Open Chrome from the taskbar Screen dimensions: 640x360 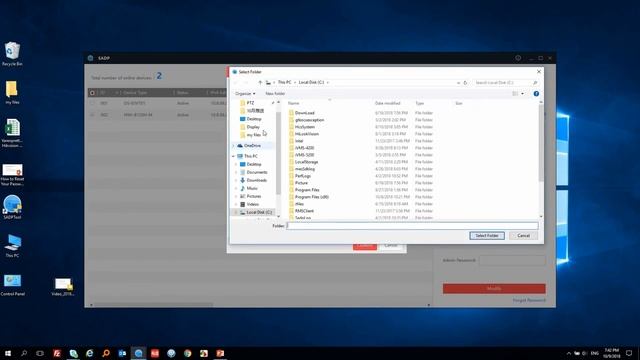pos(187,353)
